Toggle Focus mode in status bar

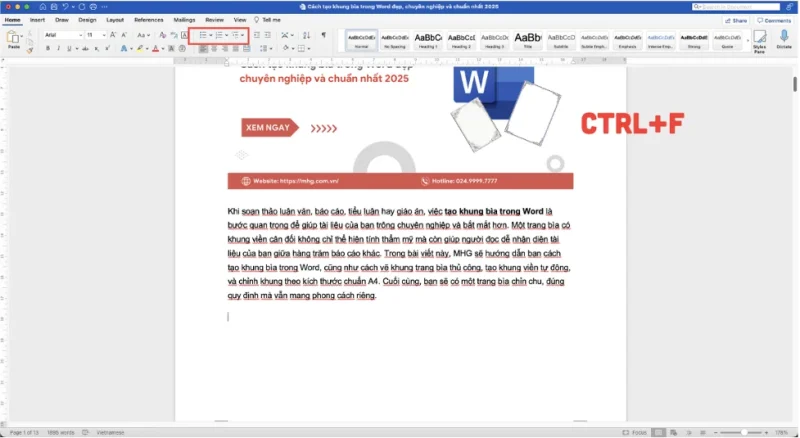[x=634, y=432]
